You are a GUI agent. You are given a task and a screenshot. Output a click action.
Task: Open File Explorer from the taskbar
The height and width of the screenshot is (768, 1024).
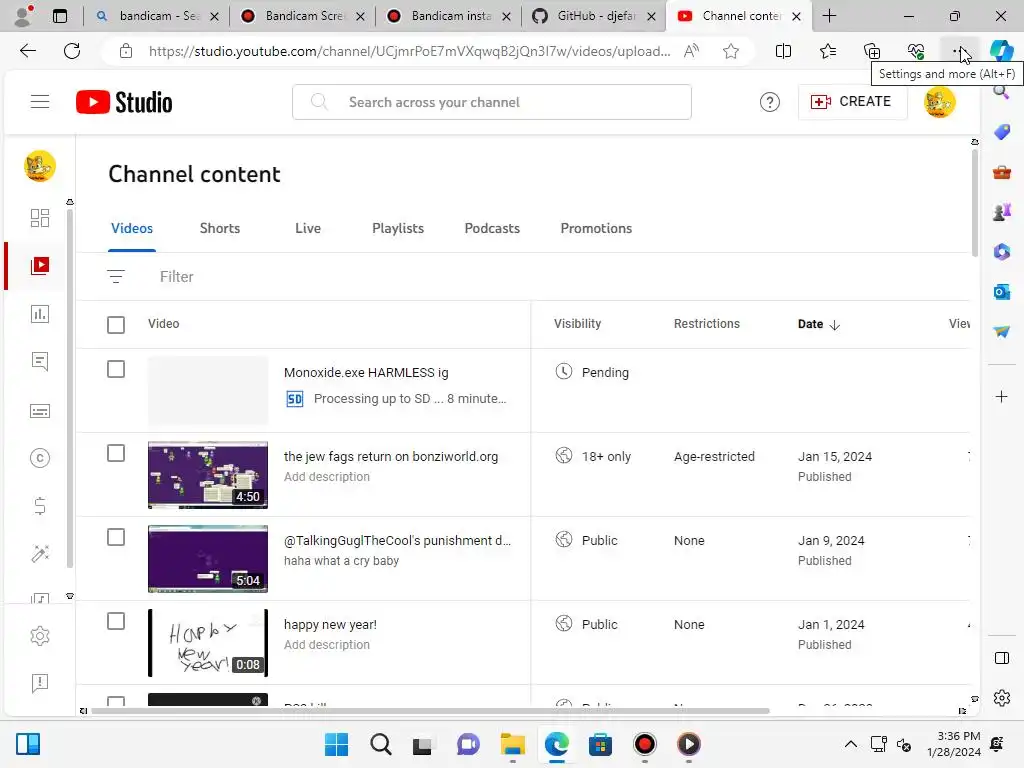512,744
